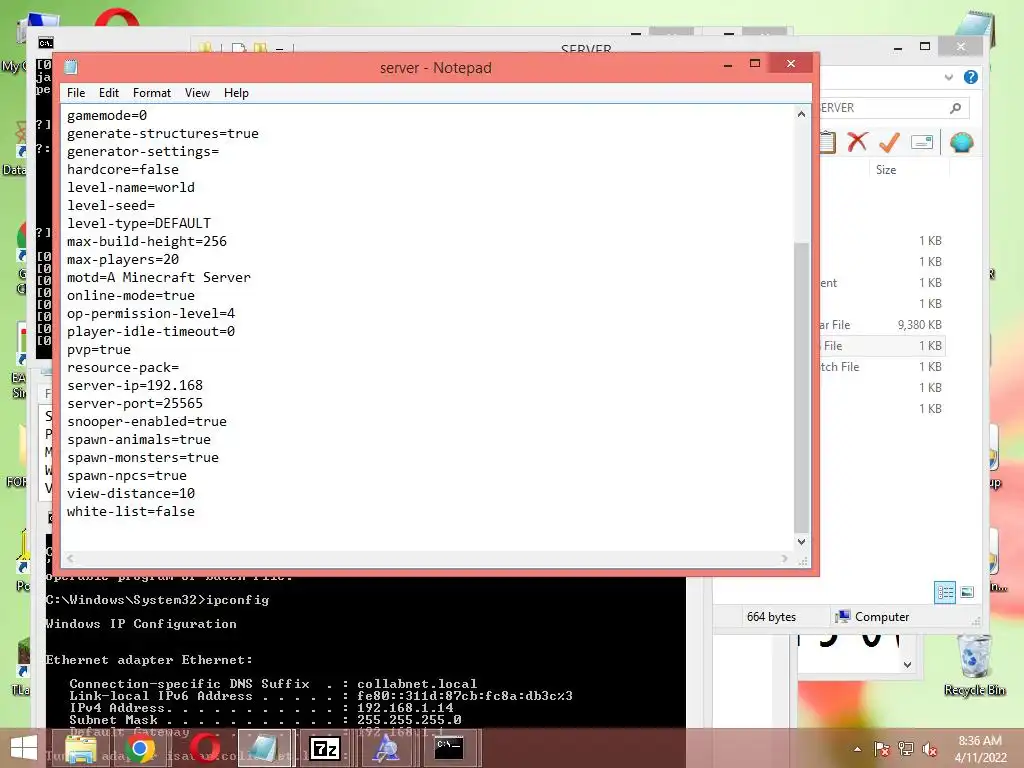Click the search magnifier in Explorer
Screen dimensions: 1024x768
pos(955,108)
